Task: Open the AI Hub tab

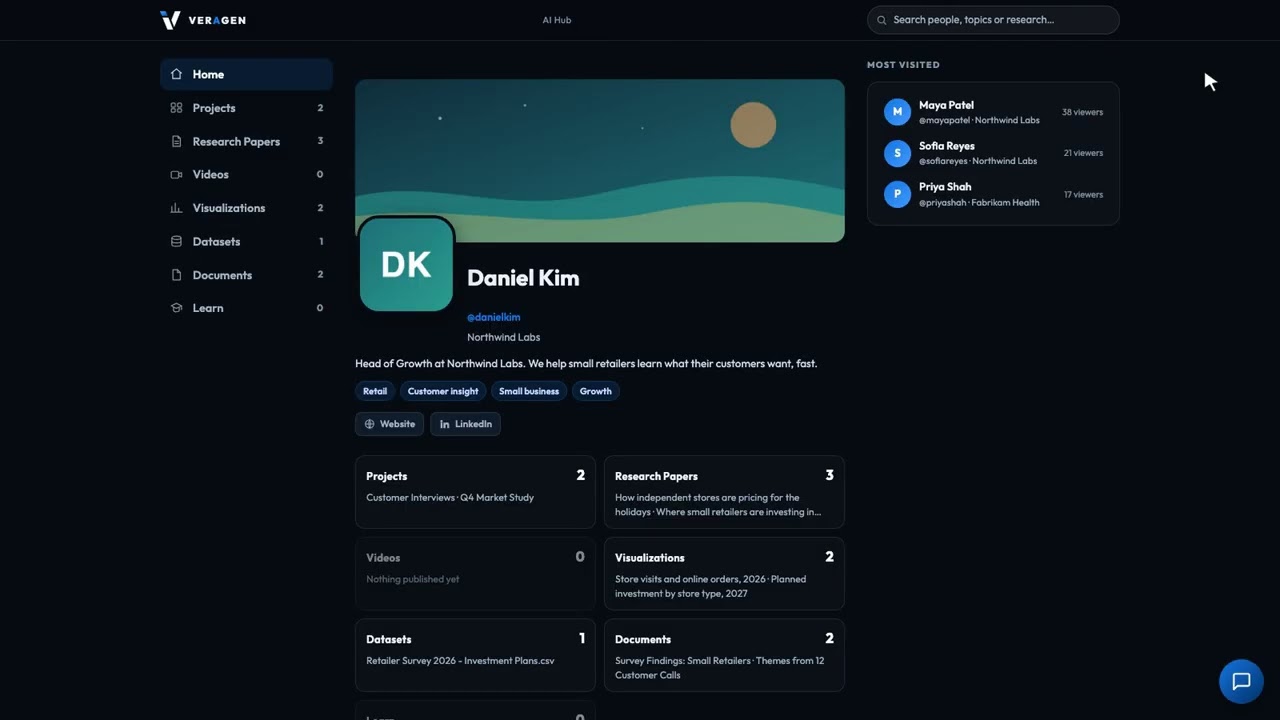Action: (557, 20)
